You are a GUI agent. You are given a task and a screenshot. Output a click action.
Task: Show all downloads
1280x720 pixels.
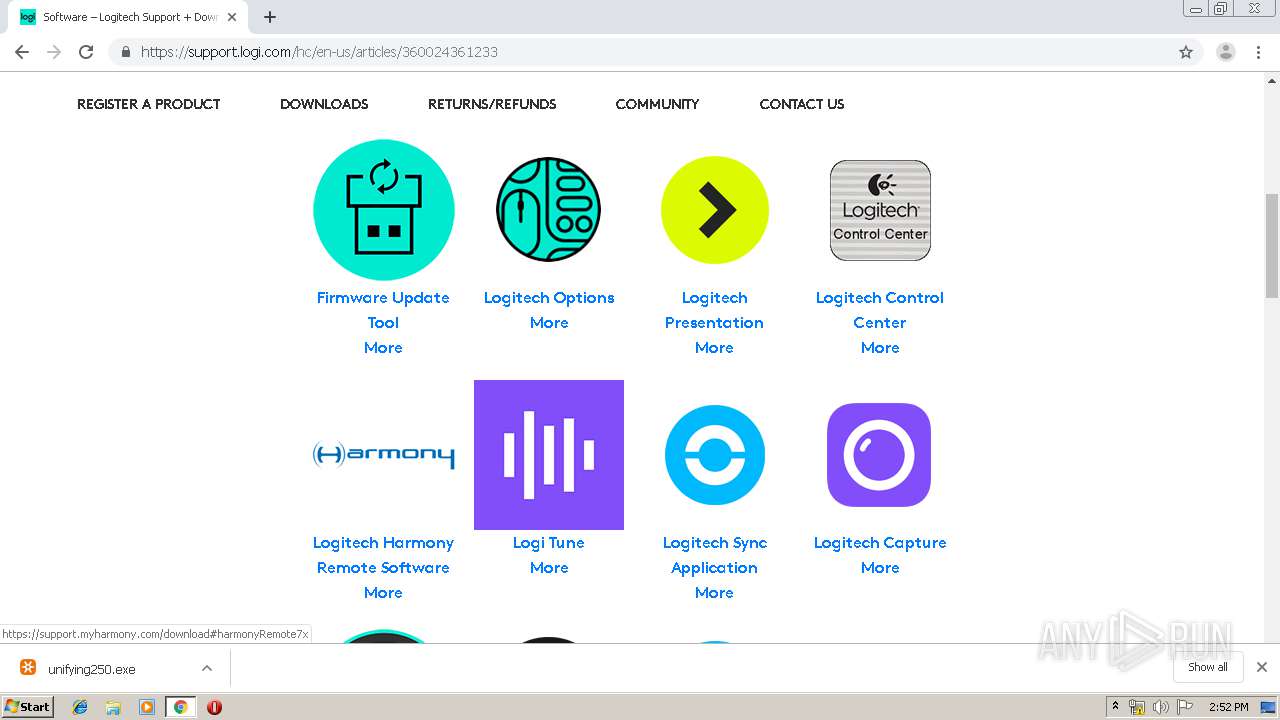tap(1207, 667)
